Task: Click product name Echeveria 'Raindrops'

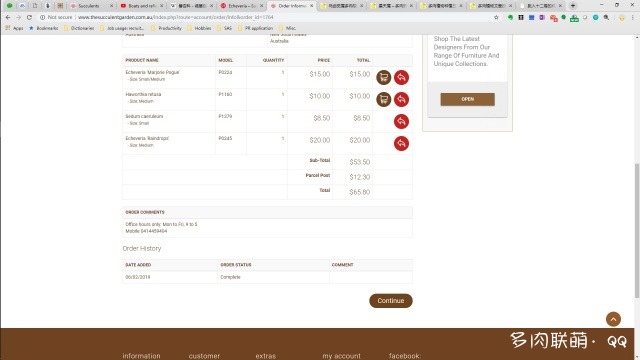Action: click(147, 138)
